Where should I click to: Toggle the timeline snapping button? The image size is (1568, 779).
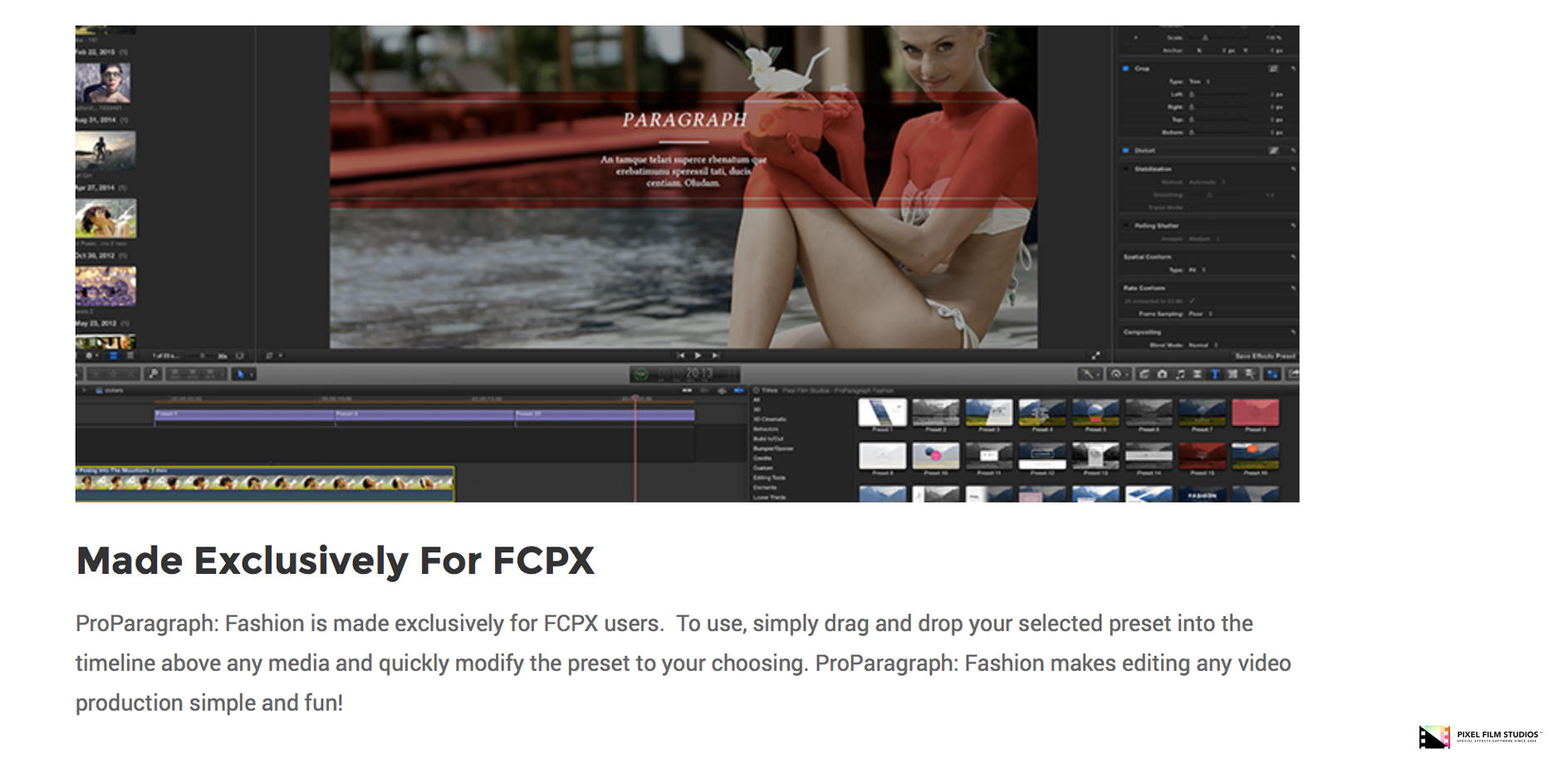tap(738, 389)
